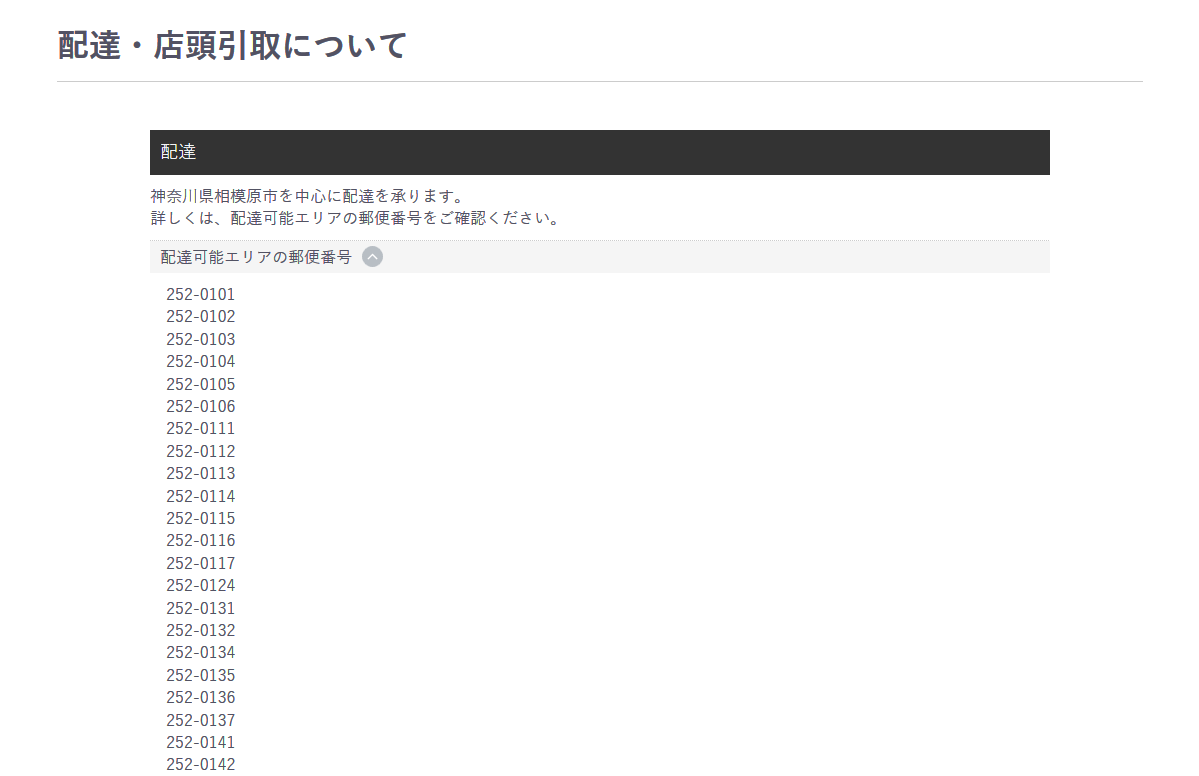Viewport: 1199px width, 776px height.
Task: Select postal code 252-0106
Action: click(200, 406)
